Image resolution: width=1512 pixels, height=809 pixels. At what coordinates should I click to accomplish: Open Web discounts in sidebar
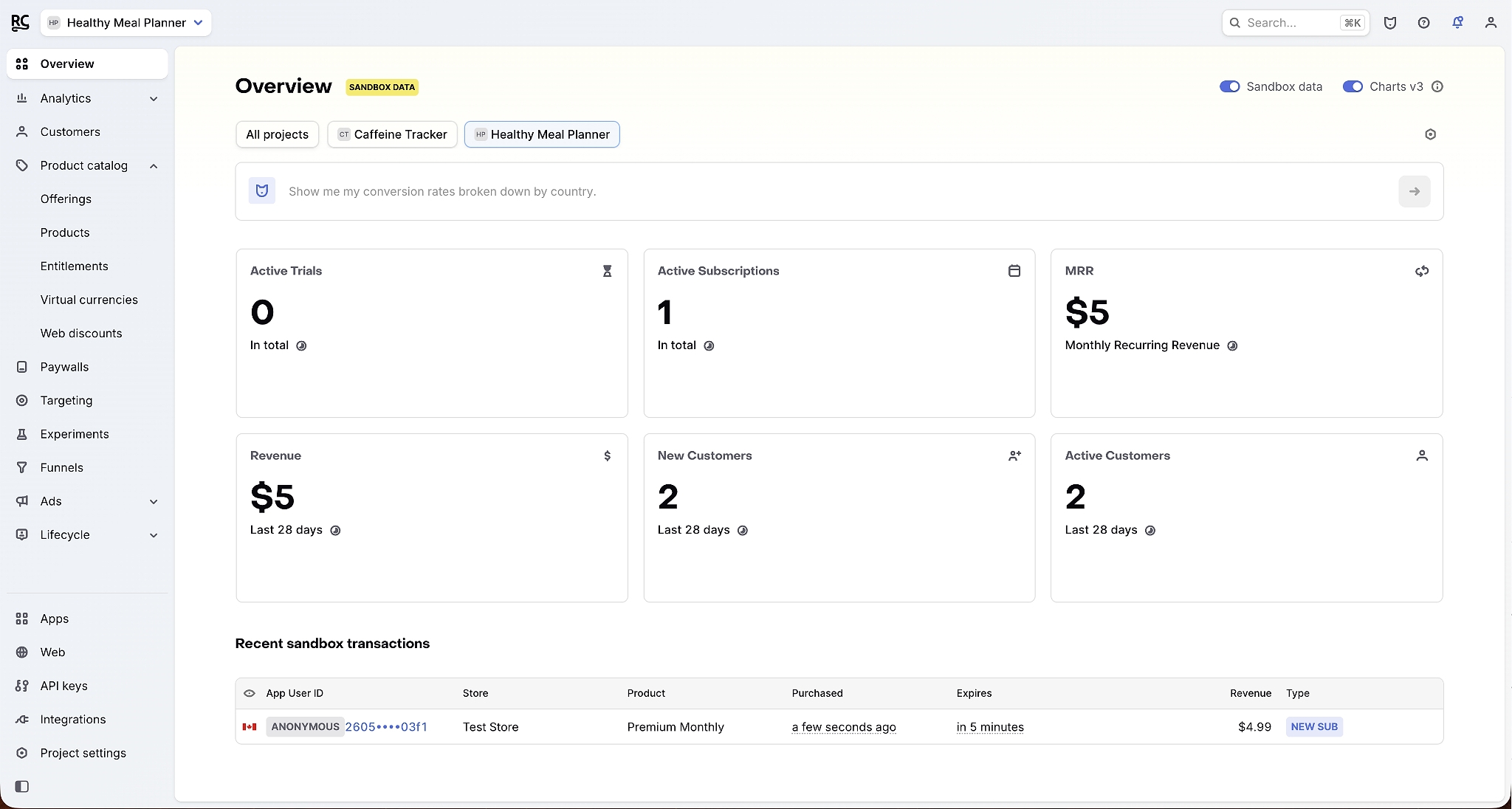[81, 333]
